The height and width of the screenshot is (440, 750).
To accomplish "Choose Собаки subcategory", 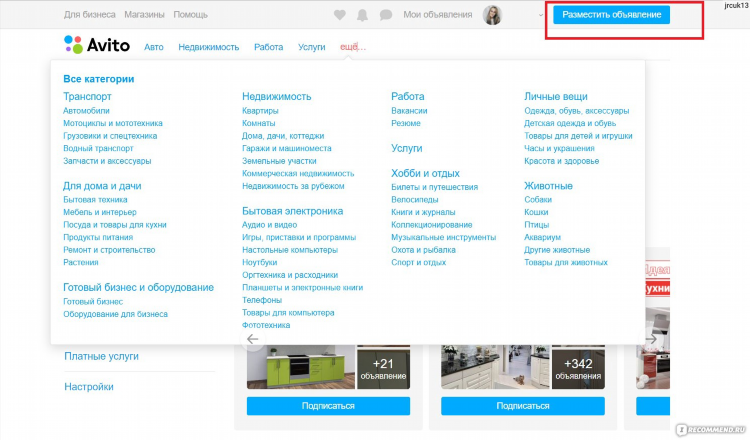I will [538, 199].
